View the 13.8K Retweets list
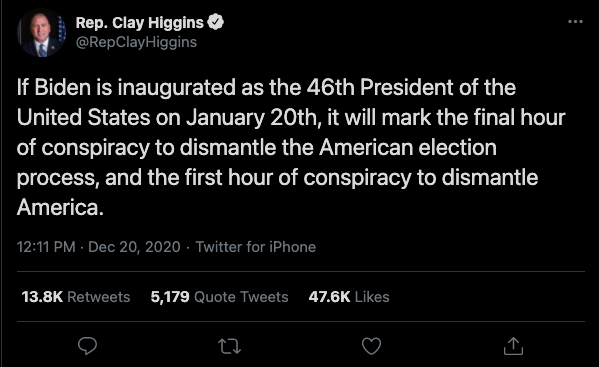This screenshot has width=599, height=367. click(76, 297)
